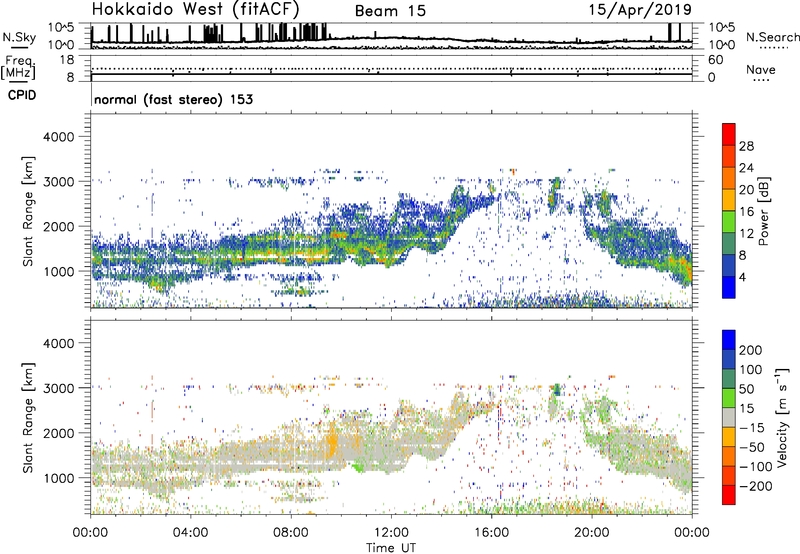This screenshot has width=800, height=554.
Task: Click the "3000" tick on the power panel
Action: [x=58, y=182]
